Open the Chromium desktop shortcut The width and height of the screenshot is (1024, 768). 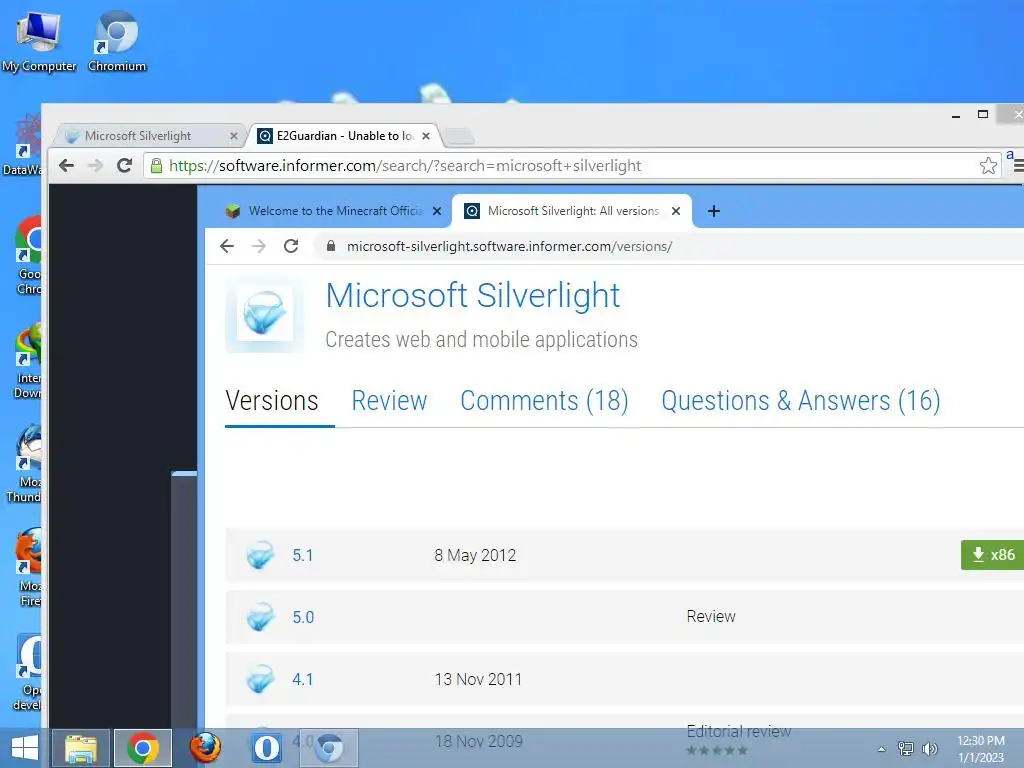pyautogui.click(x=117, y=40)
